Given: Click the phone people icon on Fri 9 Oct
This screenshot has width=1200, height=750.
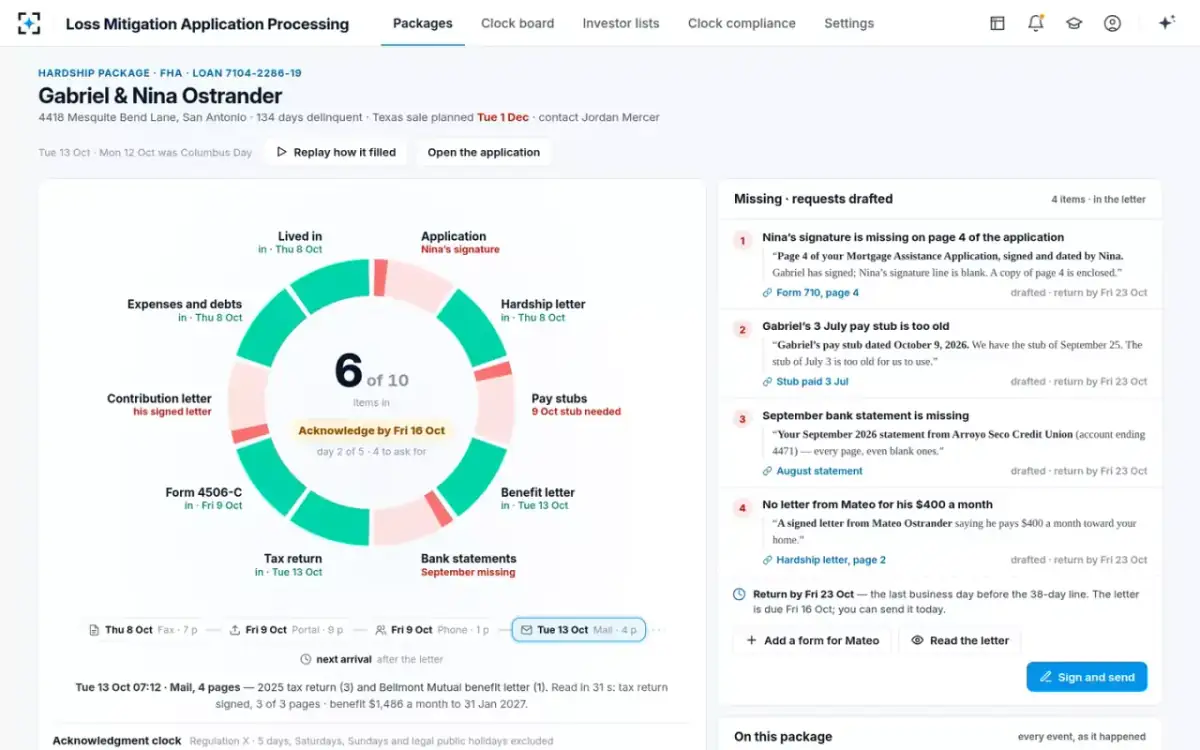Looking at the screenshot, I should pos(381,630).
